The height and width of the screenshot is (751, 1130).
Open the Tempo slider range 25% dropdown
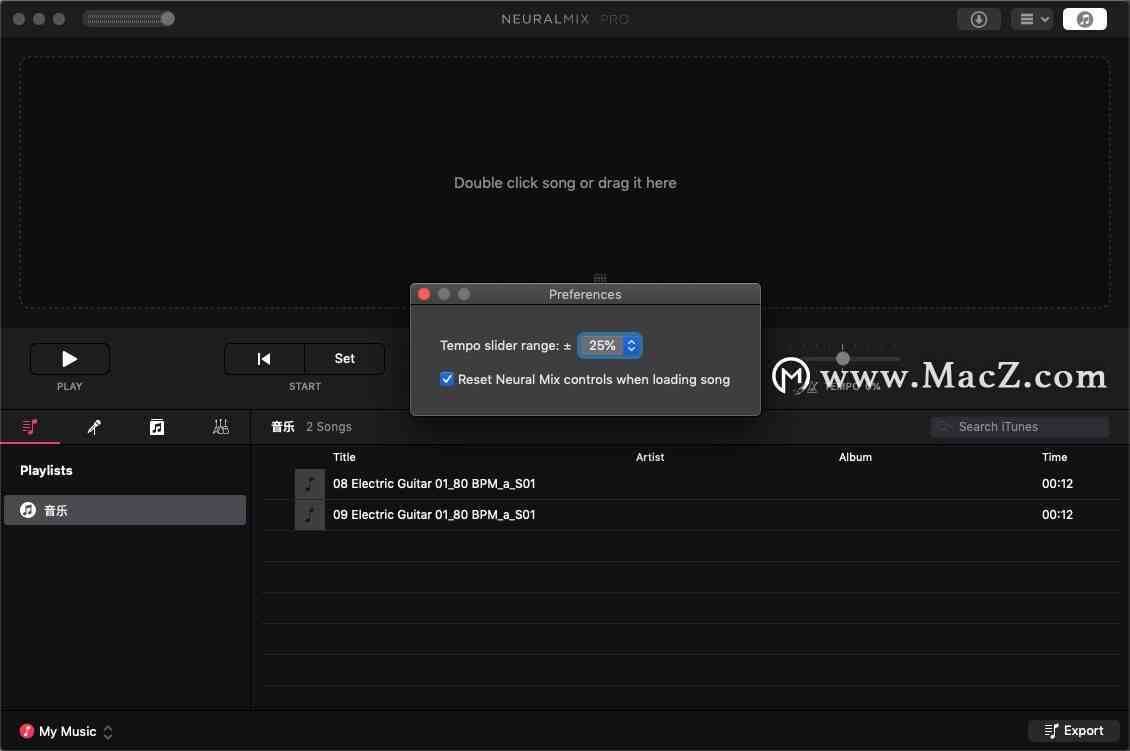tap(610, 345)
